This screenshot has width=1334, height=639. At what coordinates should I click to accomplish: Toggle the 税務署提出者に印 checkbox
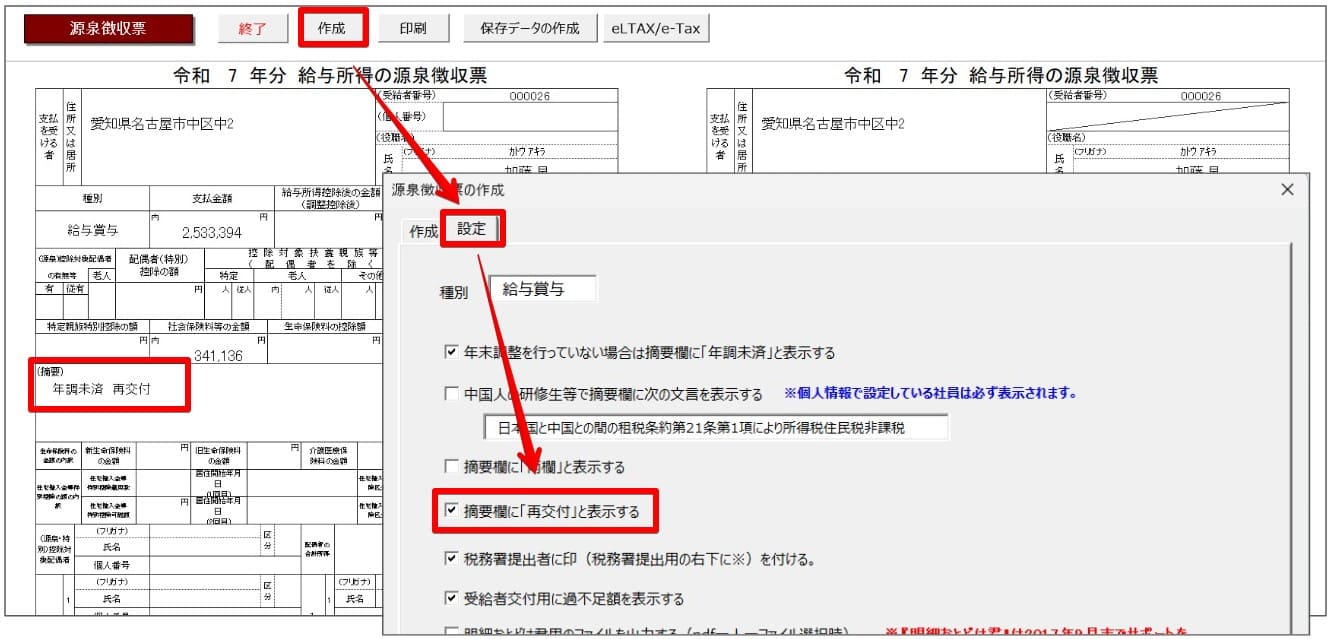(451, 559)
